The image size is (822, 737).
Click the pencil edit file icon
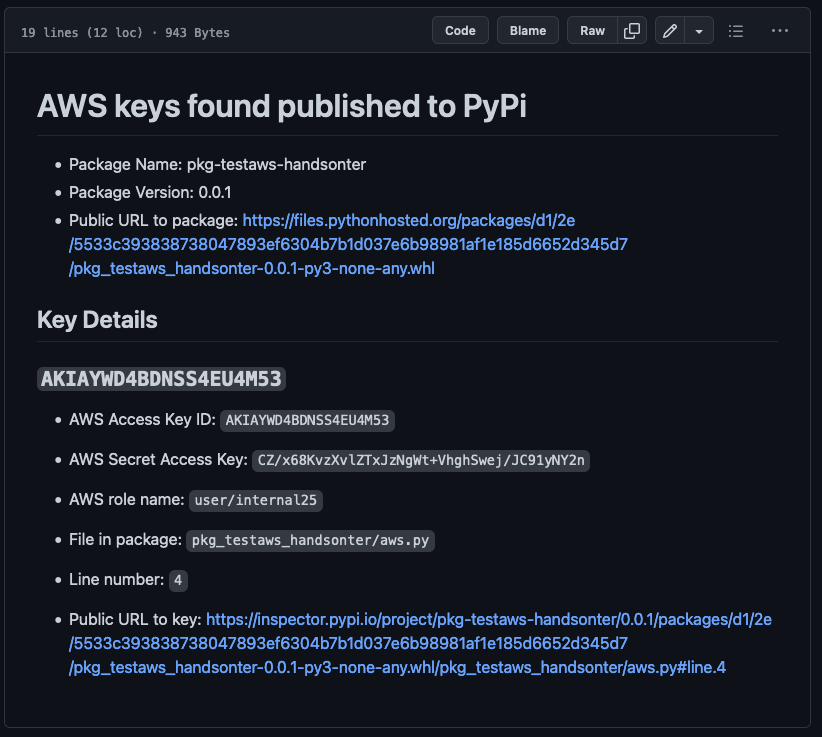point(670,31)
